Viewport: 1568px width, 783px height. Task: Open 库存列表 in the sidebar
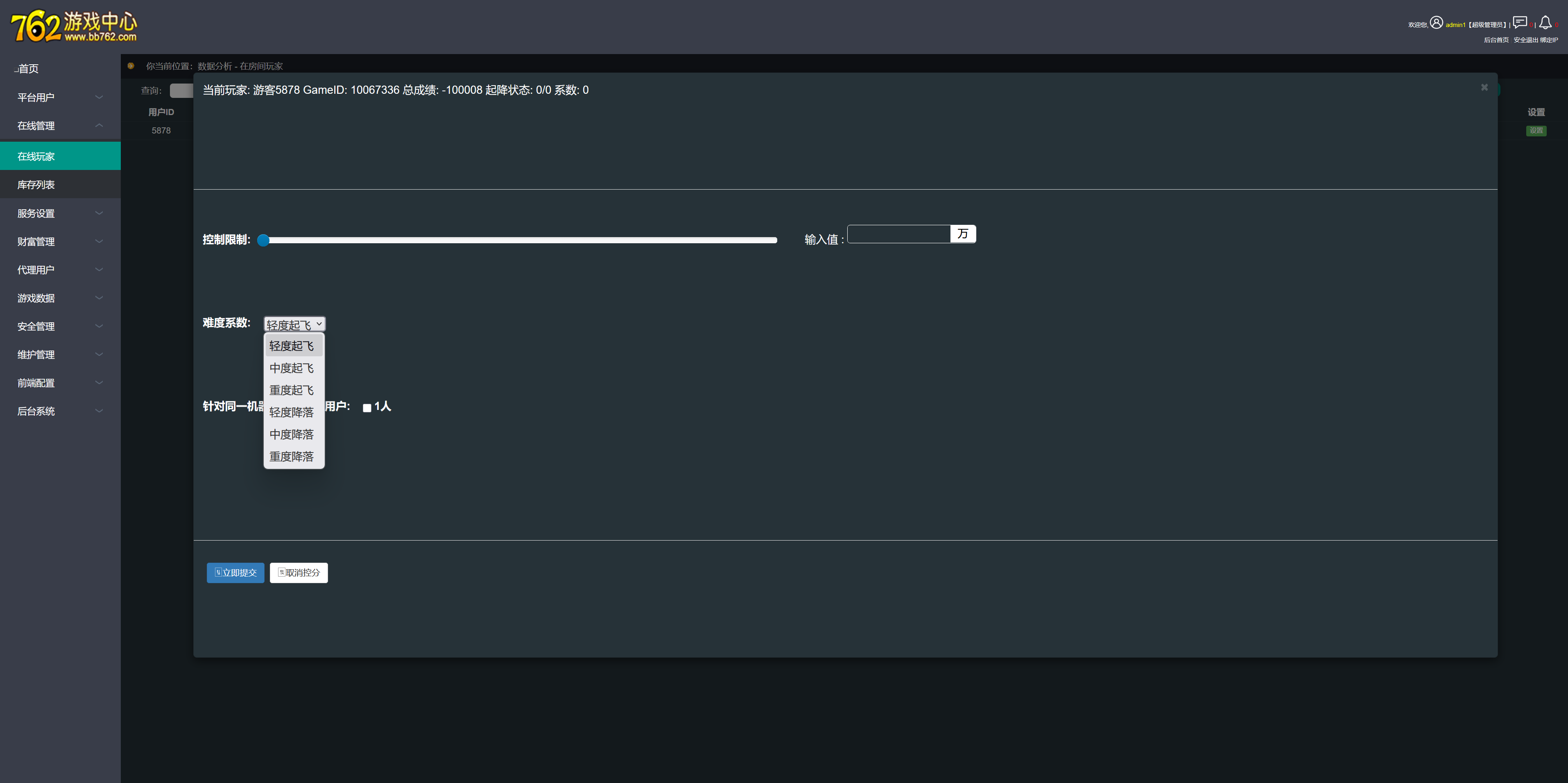(36, 184)
